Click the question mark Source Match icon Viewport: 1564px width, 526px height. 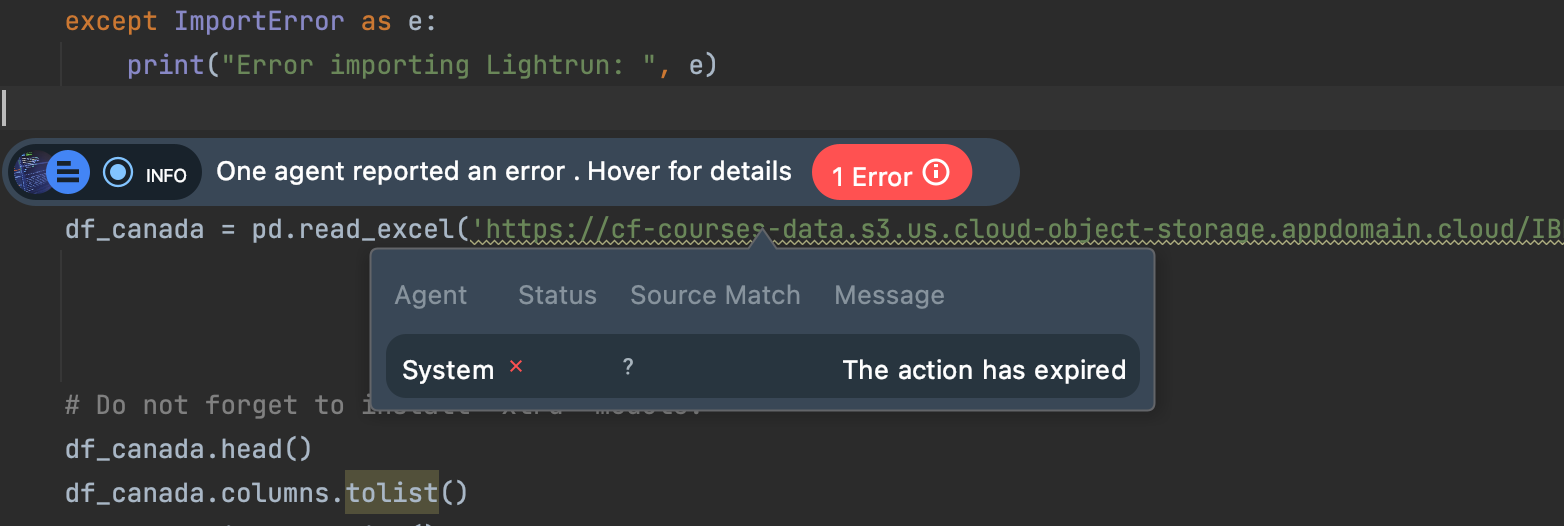[628, 367]
